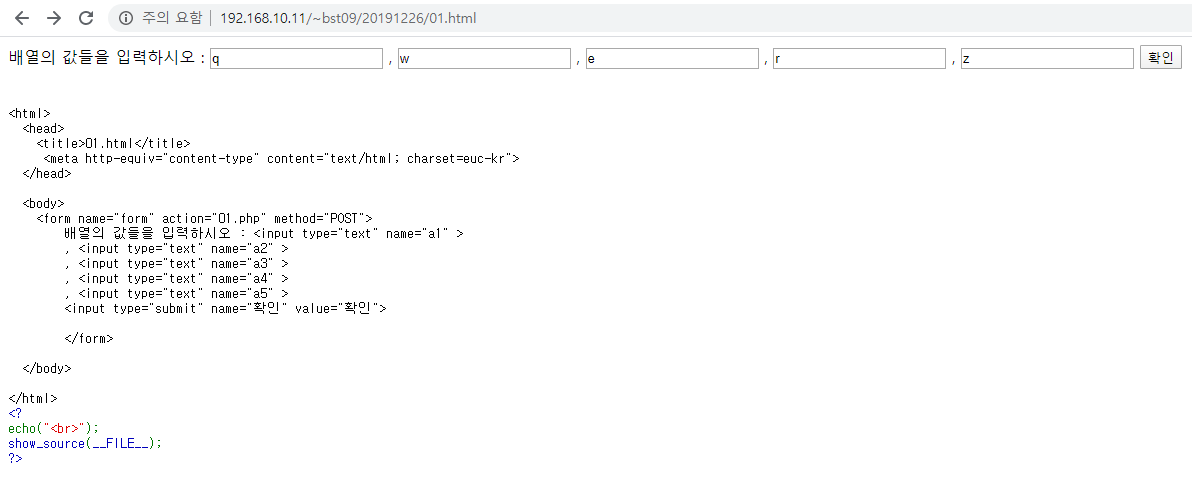This screenshot has width=1192, height=482.
Task: Click the source line with name="a2"
Action: (176, 249)
